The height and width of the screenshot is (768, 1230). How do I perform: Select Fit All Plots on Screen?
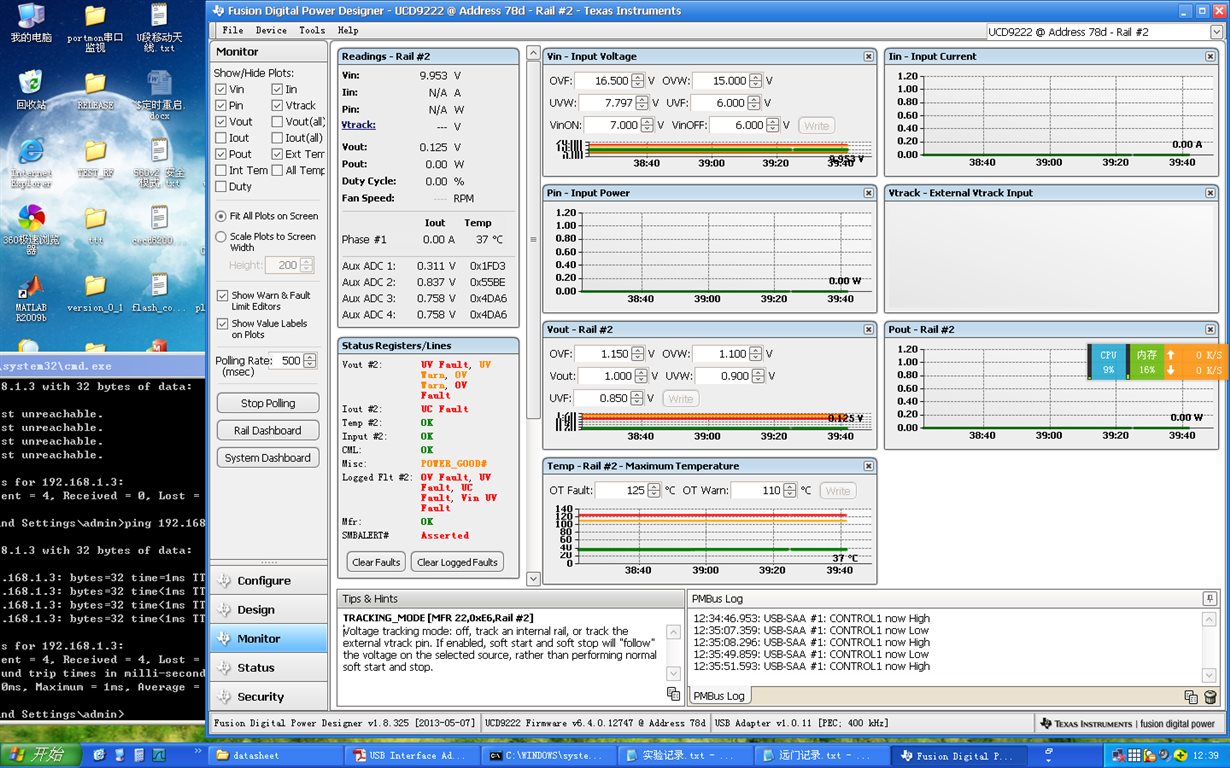click(x=221, y=216)
